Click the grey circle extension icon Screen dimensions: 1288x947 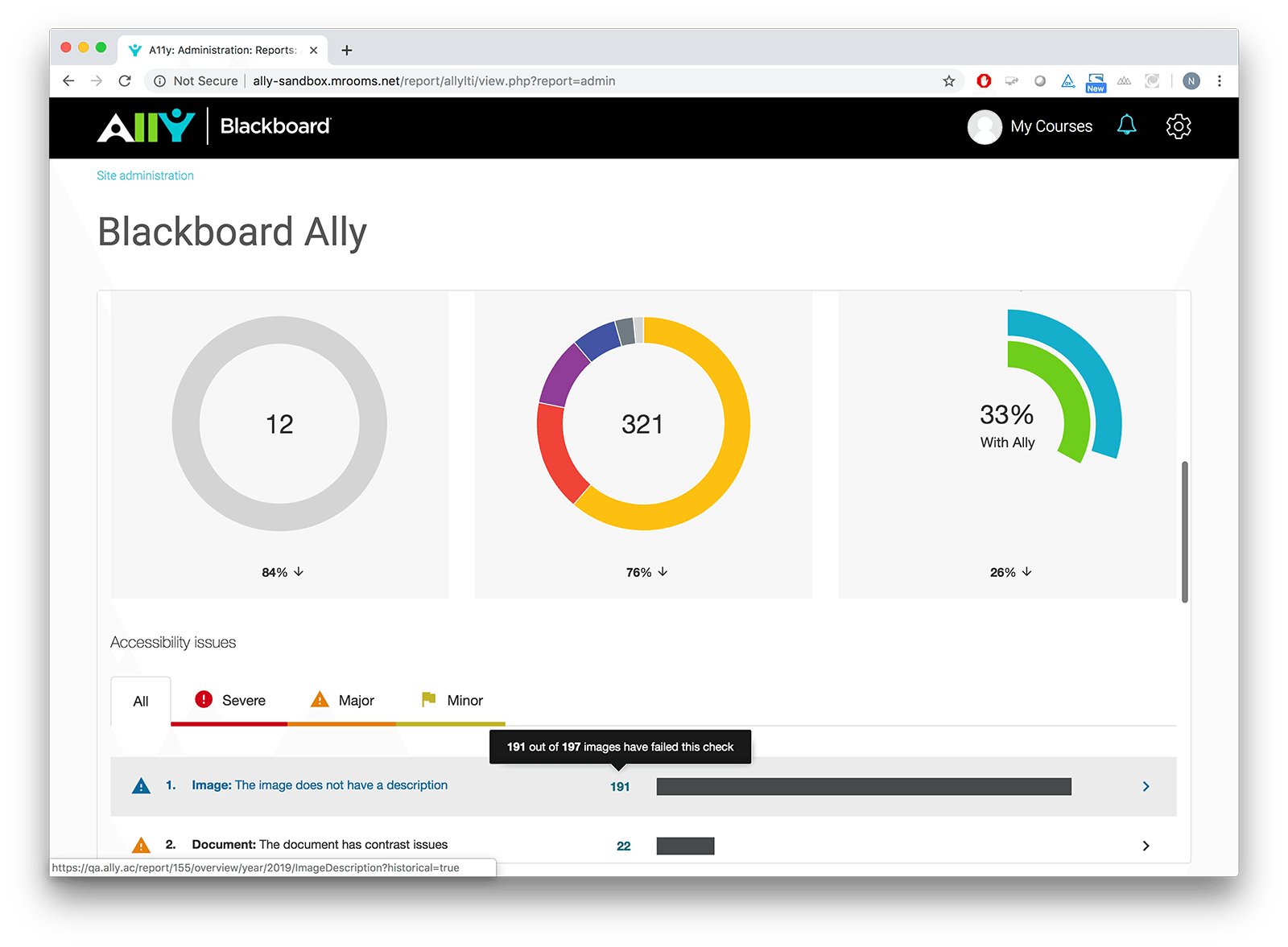[x=1040, y=80]
